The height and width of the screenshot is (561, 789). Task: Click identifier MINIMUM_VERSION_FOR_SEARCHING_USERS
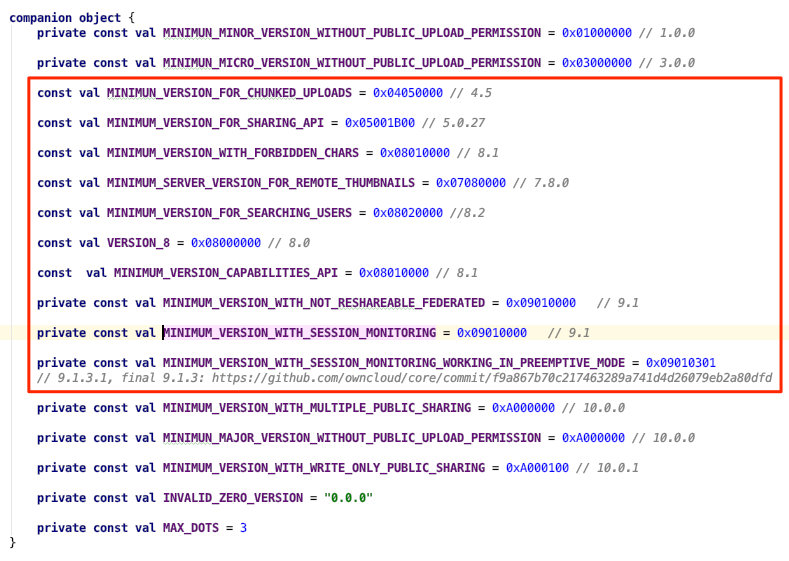click(229, 213)
